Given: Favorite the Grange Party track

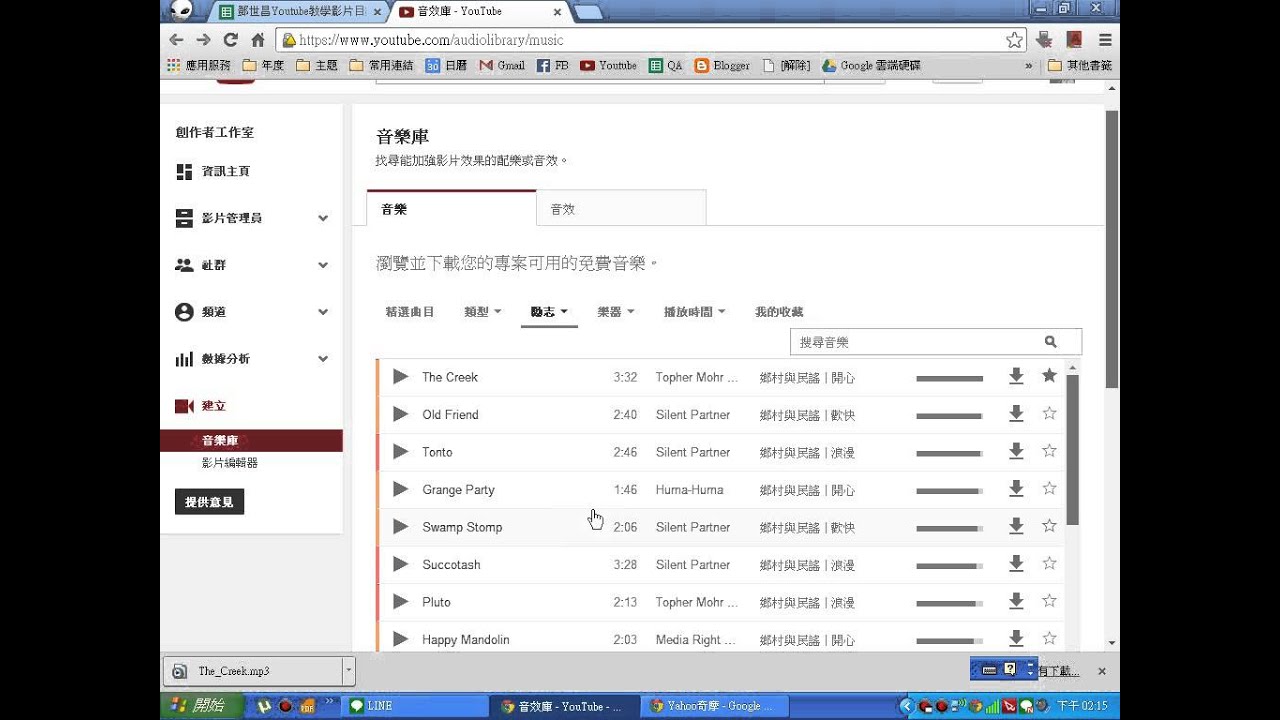Looking at the screenshot, I should coord(1049,488).
